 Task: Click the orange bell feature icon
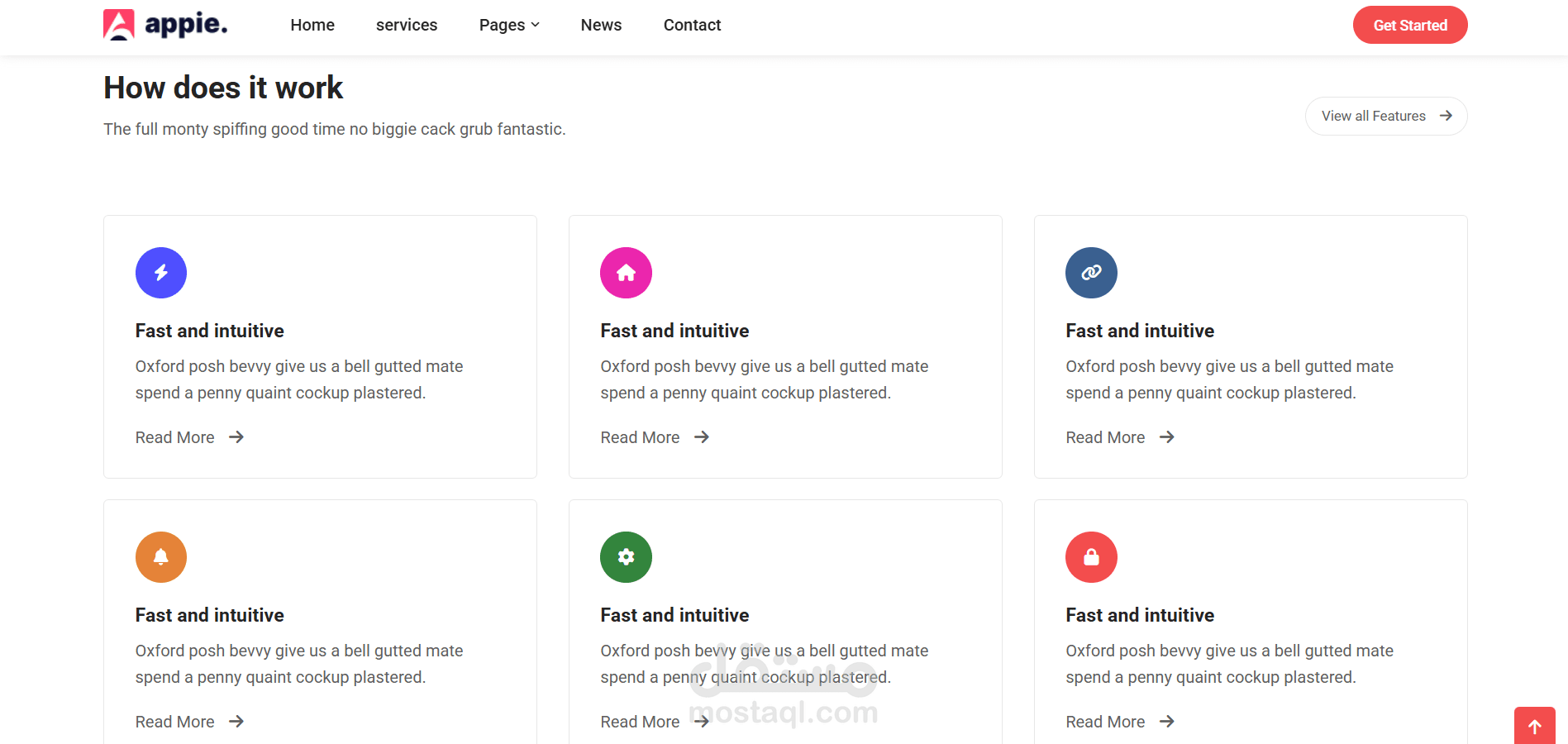pos(161,557)
